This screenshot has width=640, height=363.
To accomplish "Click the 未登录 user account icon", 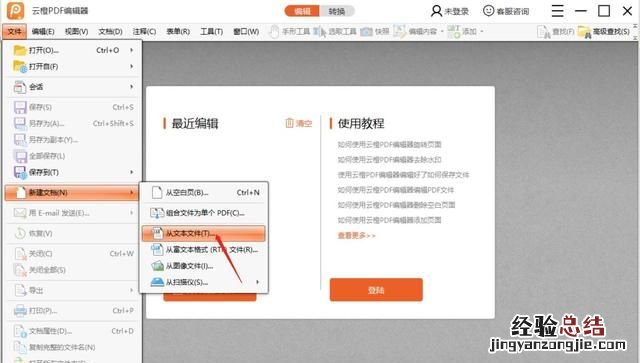I will click(x=436, y=11).
